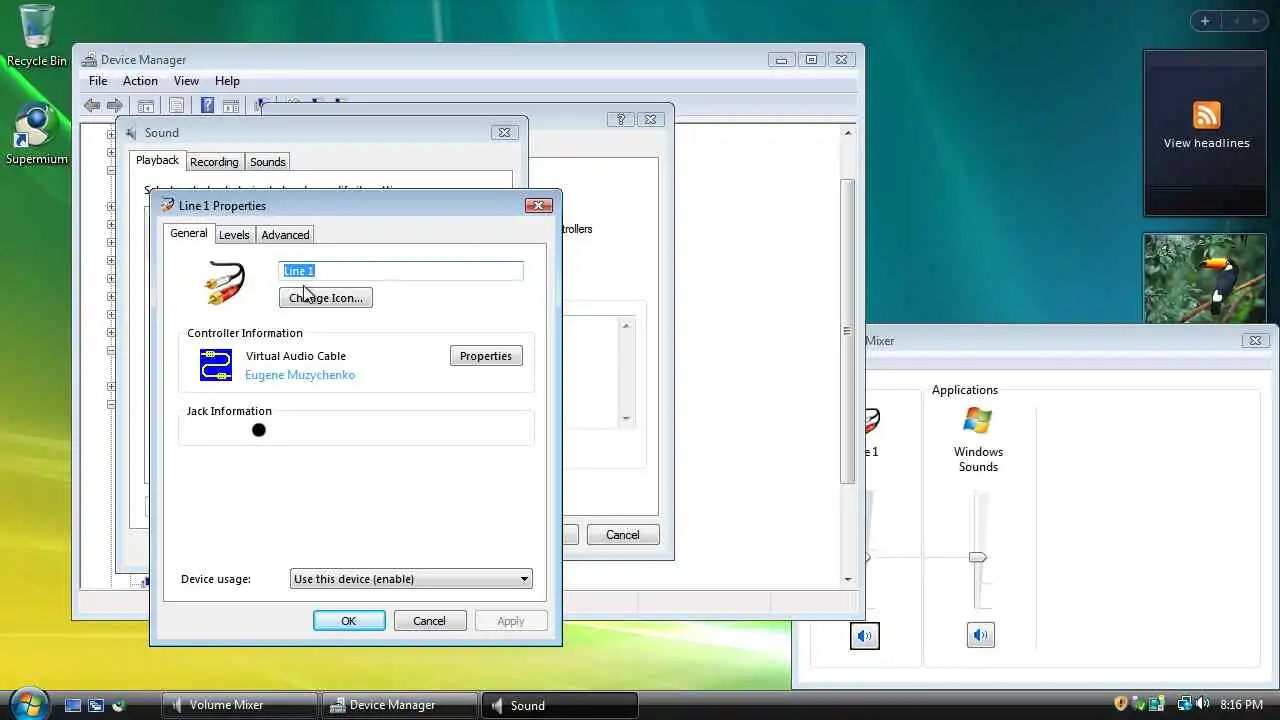The width and height of the screenshot is (1280, 720).
Task: Adjust the Windows Sounds volume slider
Action: 978,557
